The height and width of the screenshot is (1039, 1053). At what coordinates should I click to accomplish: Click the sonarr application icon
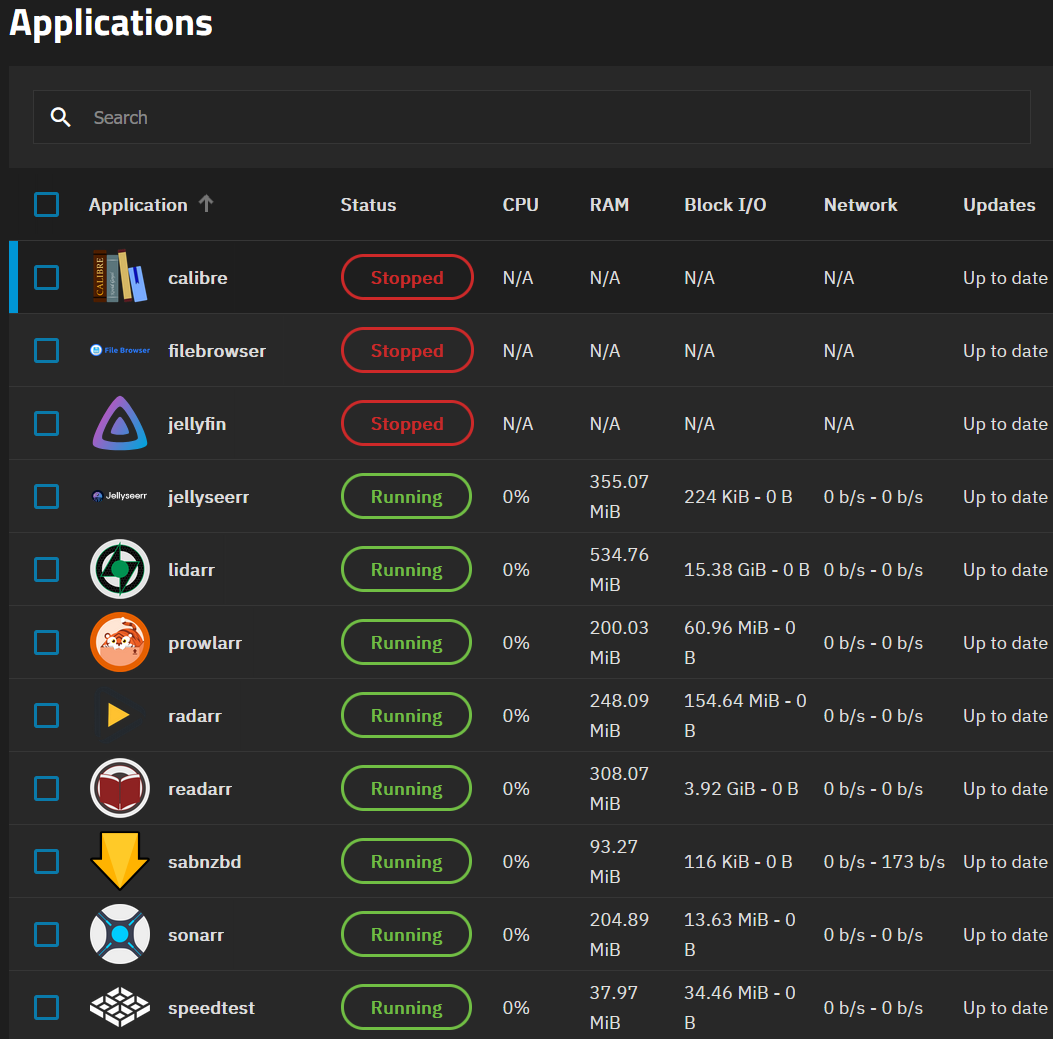(x=119, y=934)
